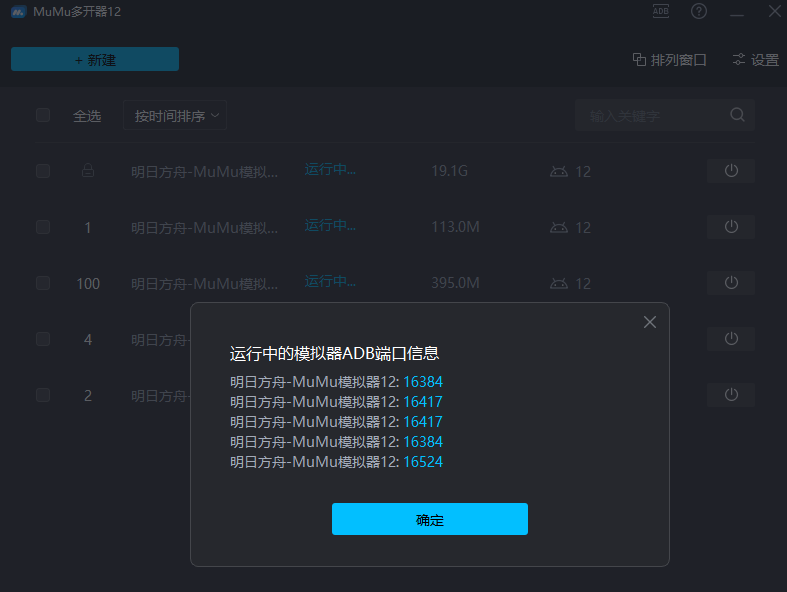Click 运行中 status of 19.1G emulator
The height and width of the screenshot is (592, 787).
pyautogui.click(x=330, y=170)
